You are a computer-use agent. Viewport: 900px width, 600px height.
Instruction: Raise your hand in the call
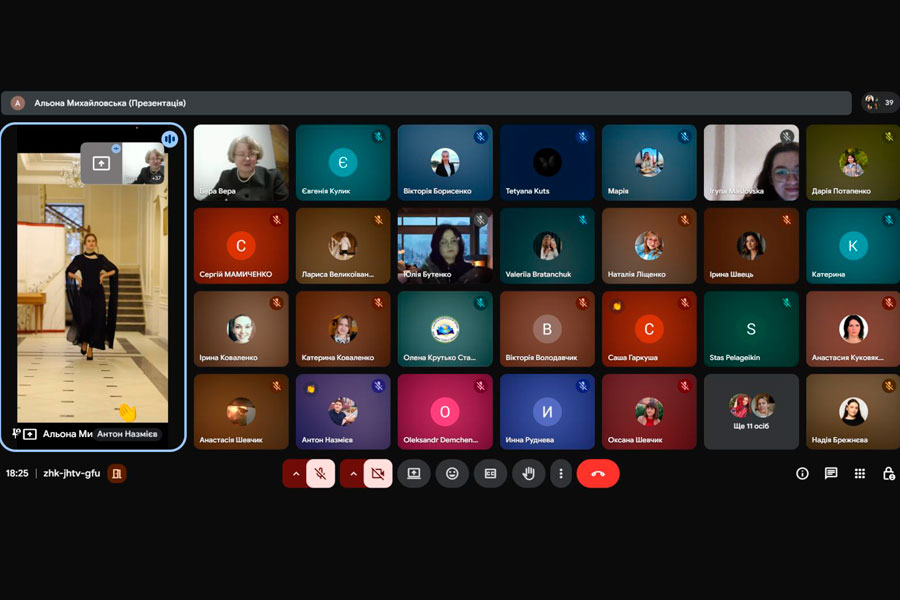tap(529, 473)
